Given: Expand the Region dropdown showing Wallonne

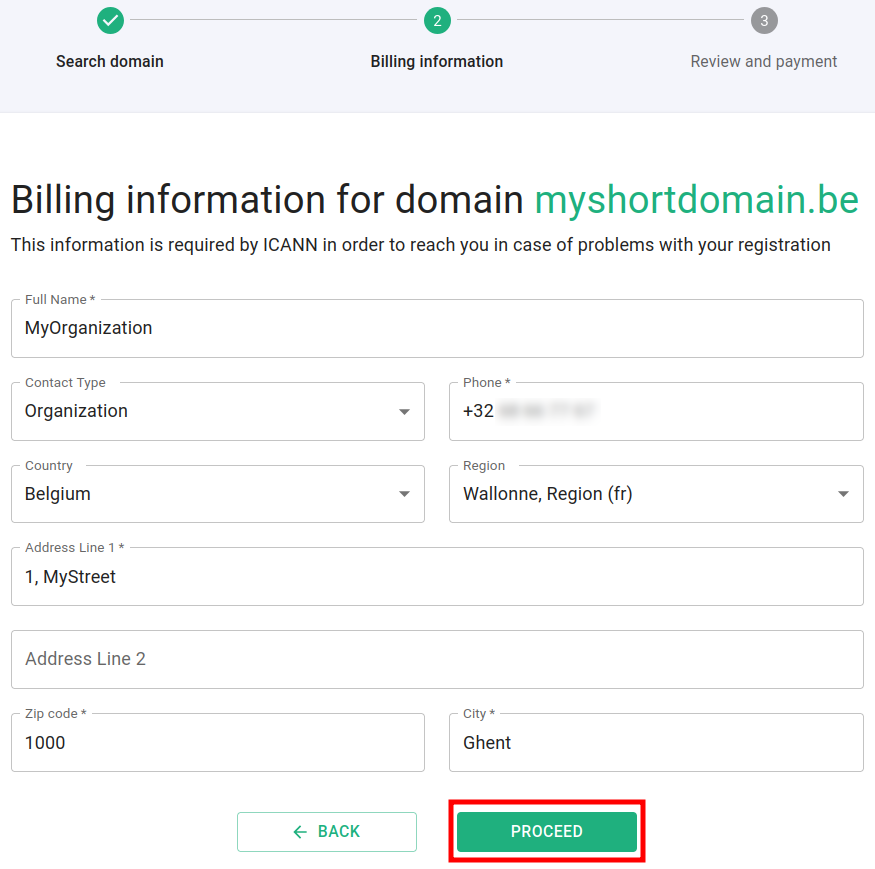Looking at the screenshot, I should point(656,494).
